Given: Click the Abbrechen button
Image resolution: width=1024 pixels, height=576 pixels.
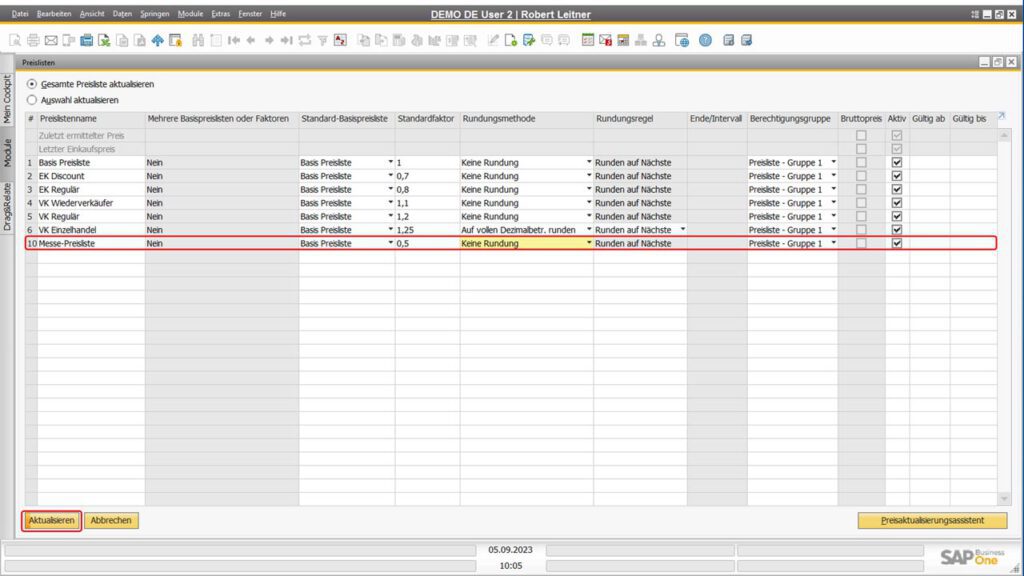Looking at the screenshot, I should (111, 520).
